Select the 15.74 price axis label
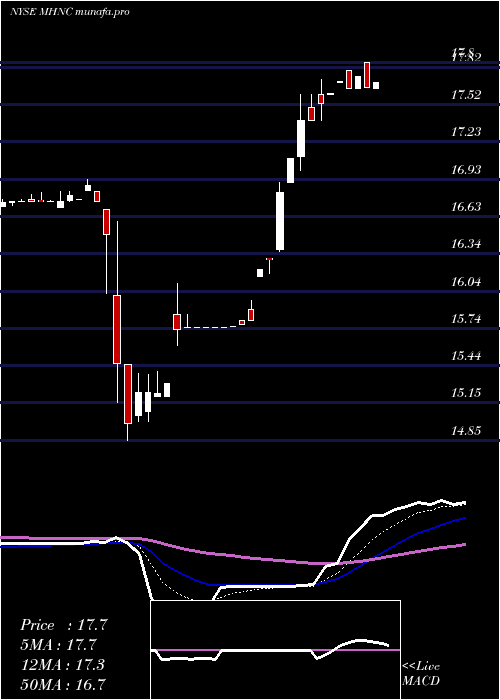 (467, 319)
